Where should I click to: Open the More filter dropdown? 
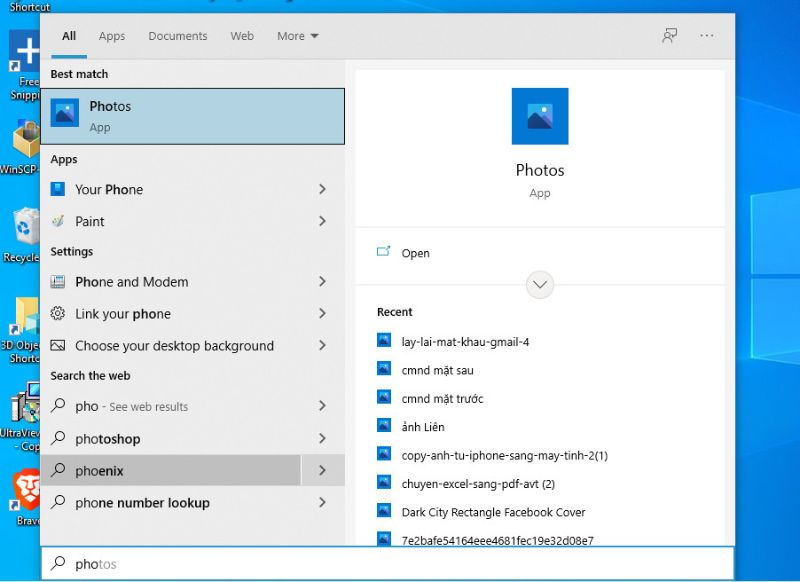tap(297, 36)
